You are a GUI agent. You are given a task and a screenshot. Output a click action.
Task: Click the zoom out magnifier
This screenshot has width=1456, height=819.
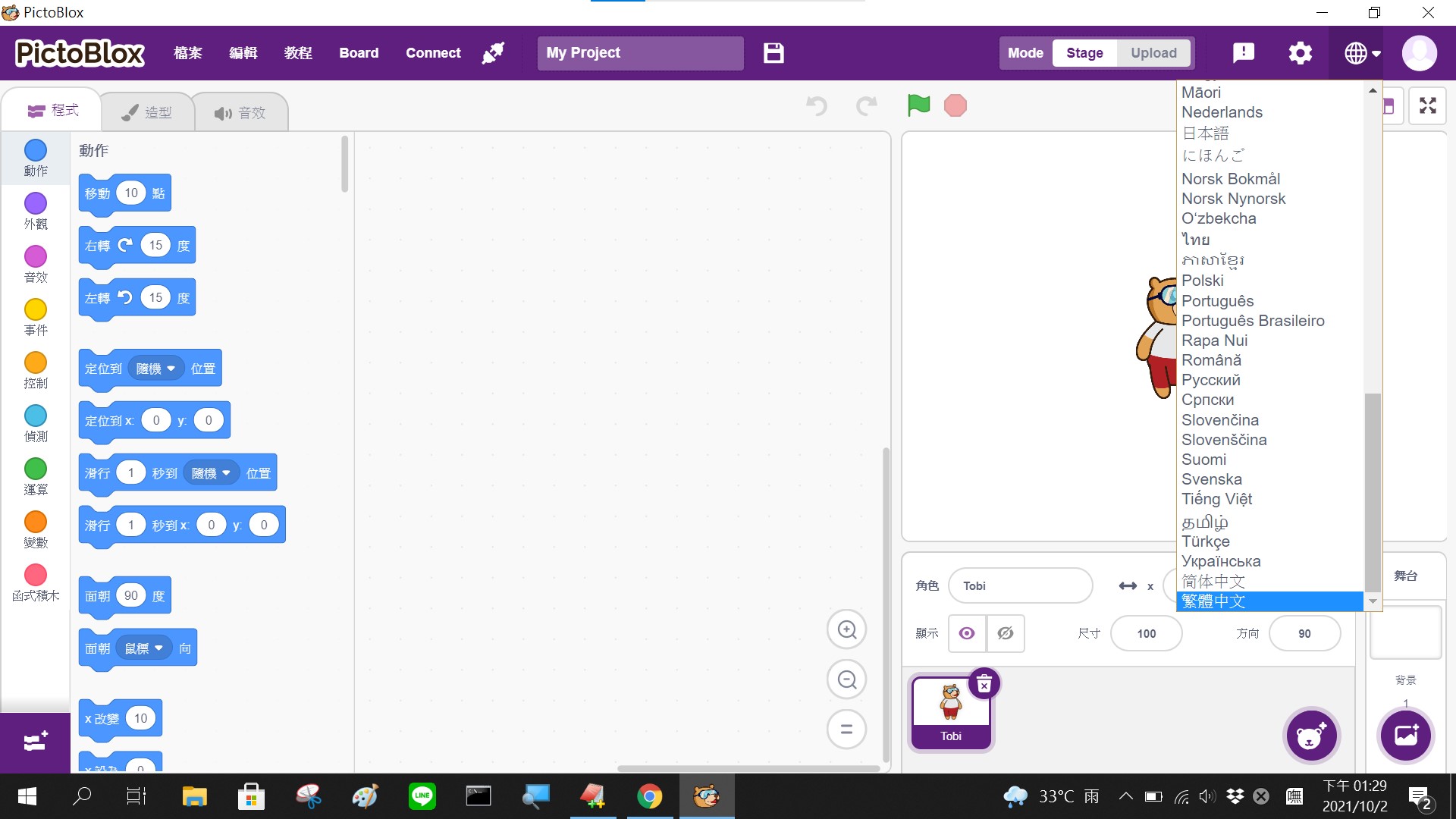[846, 679]
